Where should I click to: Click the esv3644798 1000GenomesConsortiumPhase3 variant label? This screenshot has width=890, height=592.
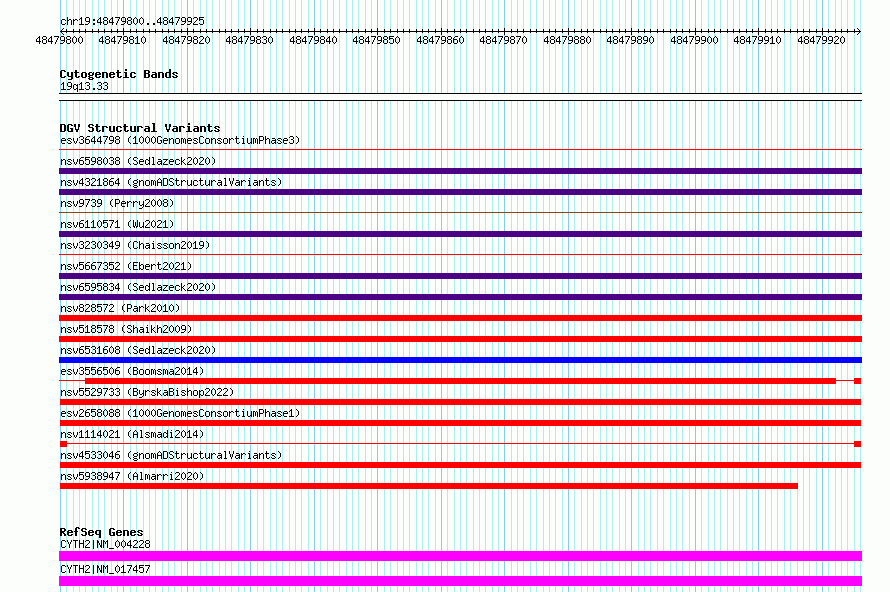(180, 140)
